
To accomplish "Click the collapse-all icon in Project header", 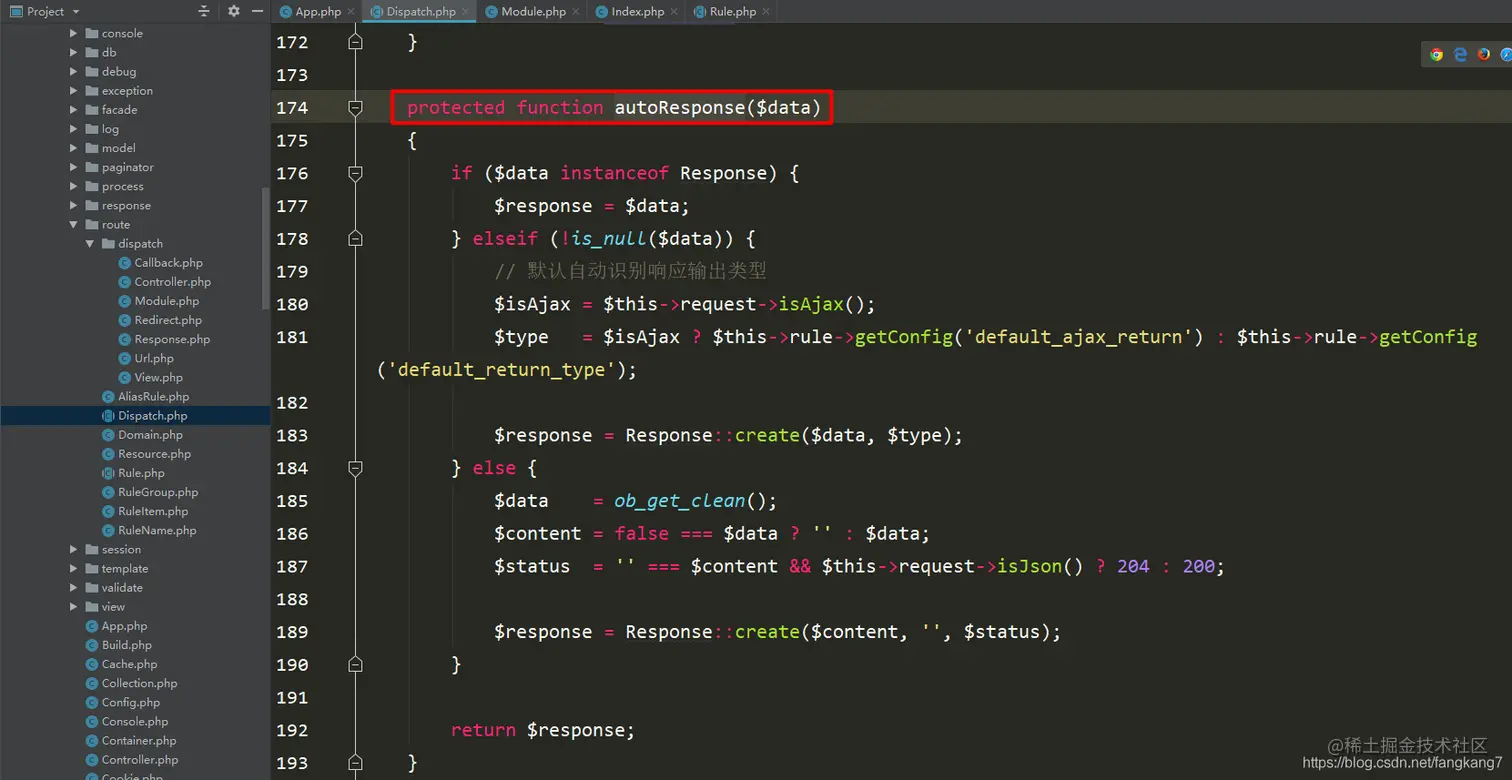I will pos(204,11).
